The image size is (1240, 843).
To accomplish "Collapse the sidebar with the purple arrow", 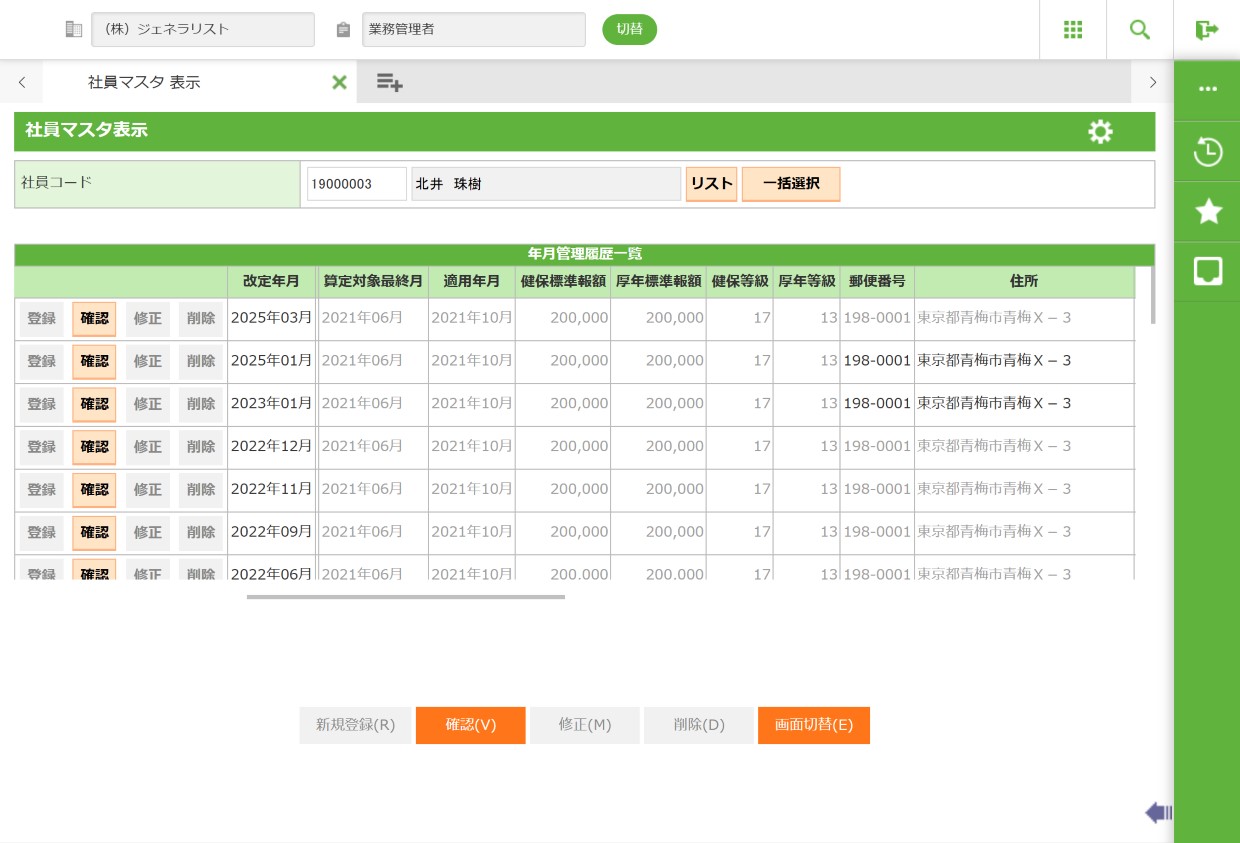I will [1158, 812].
